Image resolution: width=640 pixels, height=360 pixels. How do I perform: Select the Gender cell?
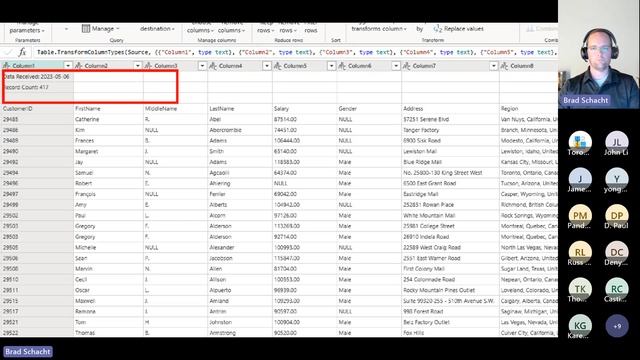tap(369, 109)
